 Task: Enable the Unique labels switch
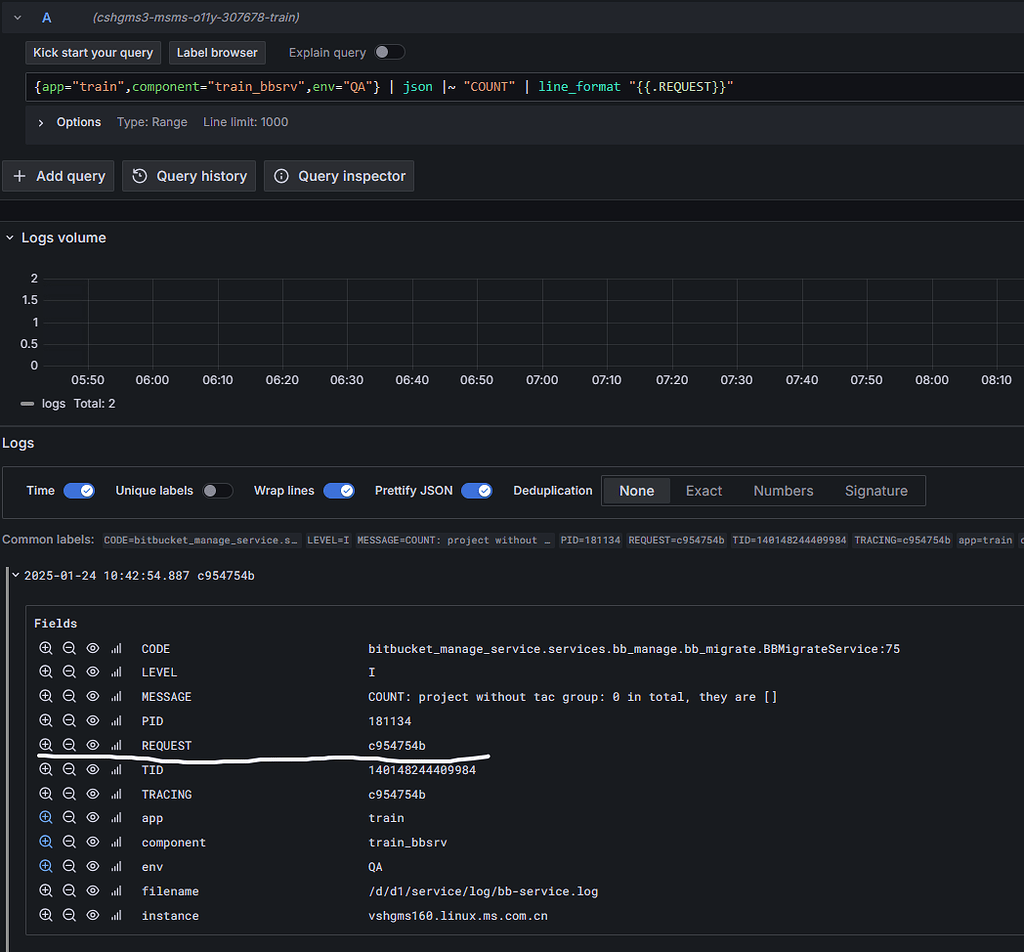tap(217, 490)
